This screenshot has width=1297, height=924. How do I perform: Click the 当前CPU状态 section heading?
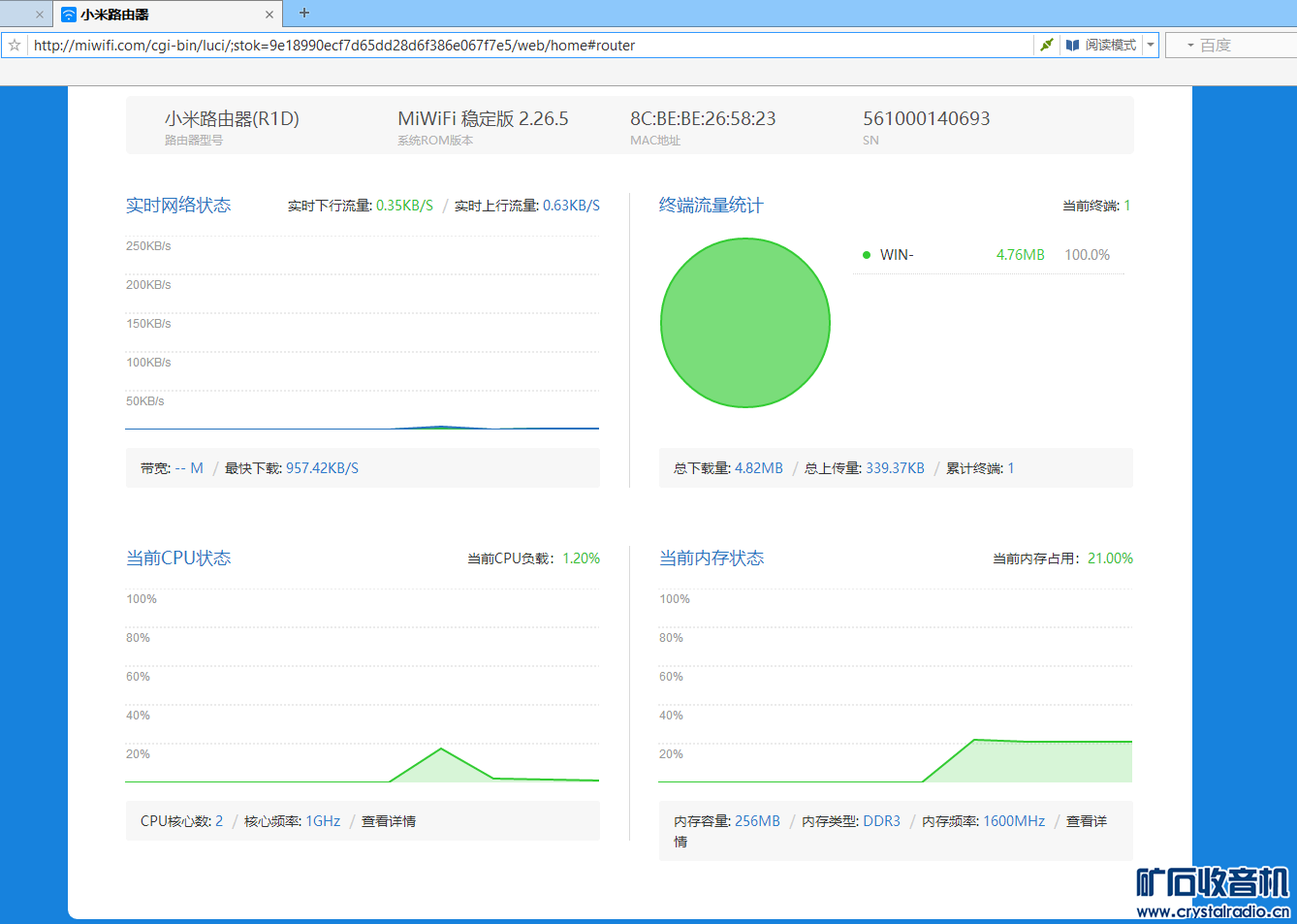(x=178, y=558)
